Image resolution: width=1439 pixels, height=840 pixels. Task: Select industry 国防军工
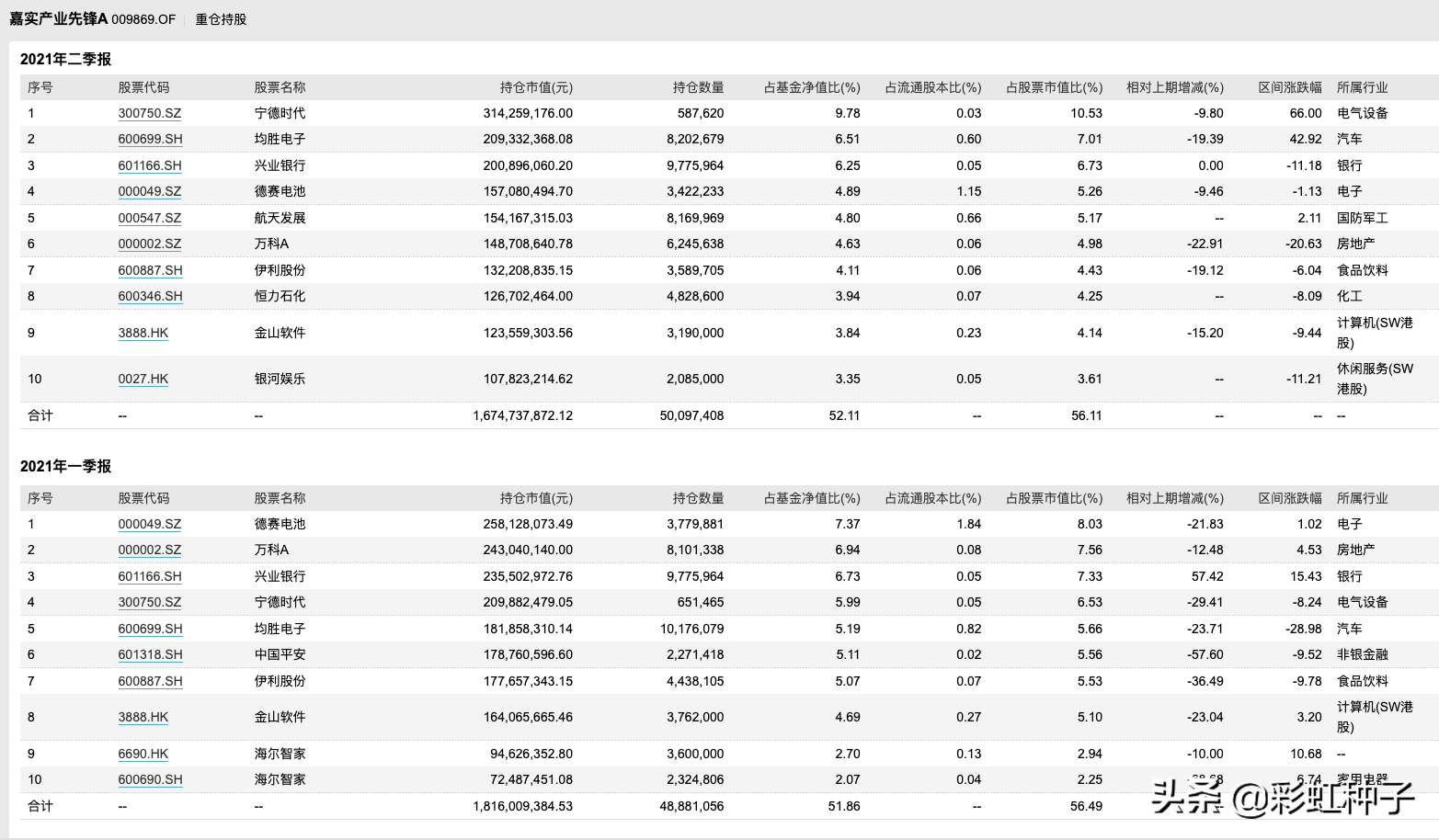click(1363, 218)
